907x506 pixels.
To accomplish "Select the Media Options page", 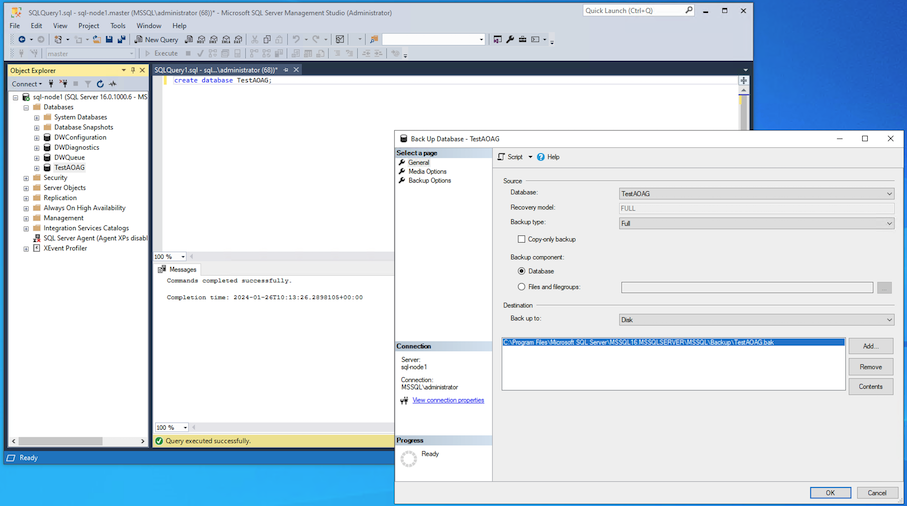I will 427,172.
